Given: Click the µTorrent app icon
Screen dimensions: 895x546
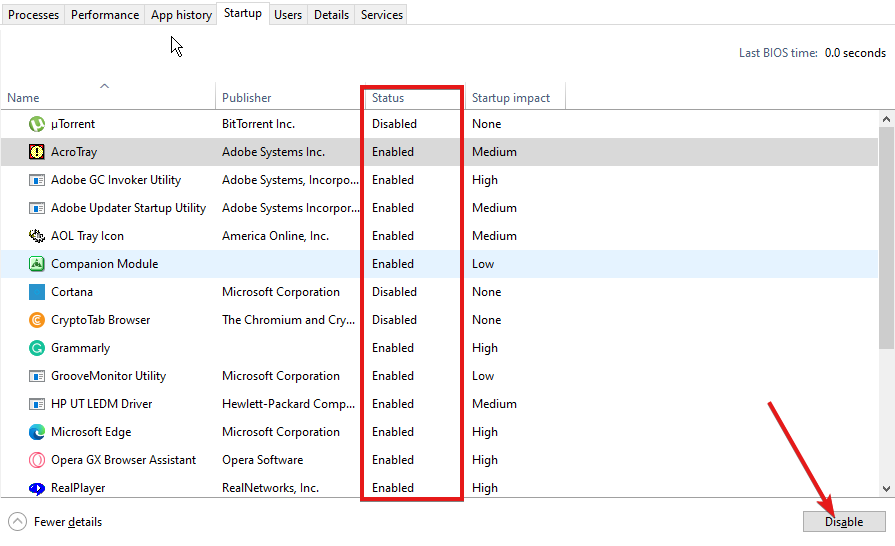Looking at the screenshot, I should (37, 124).
